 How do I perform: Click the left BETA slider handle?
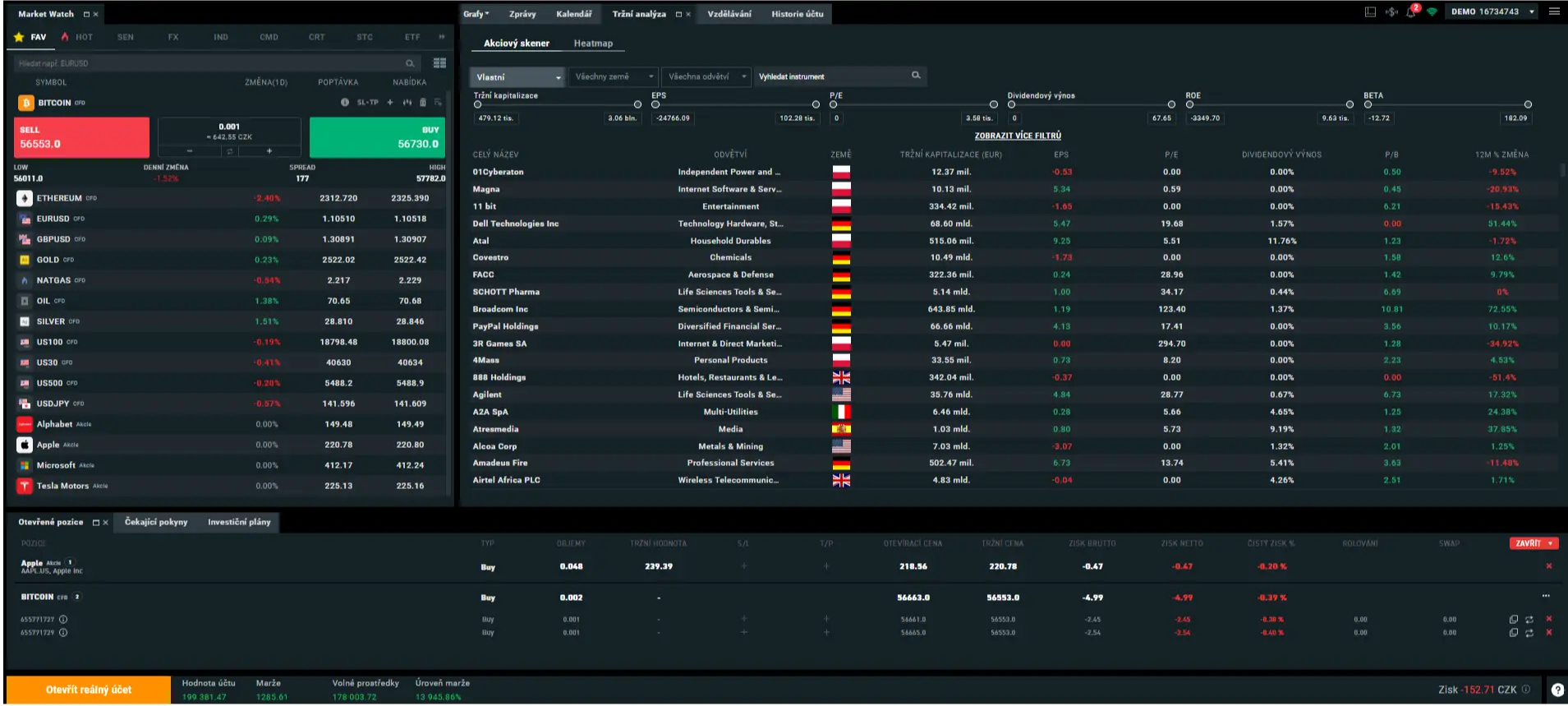coord(1368,104)
